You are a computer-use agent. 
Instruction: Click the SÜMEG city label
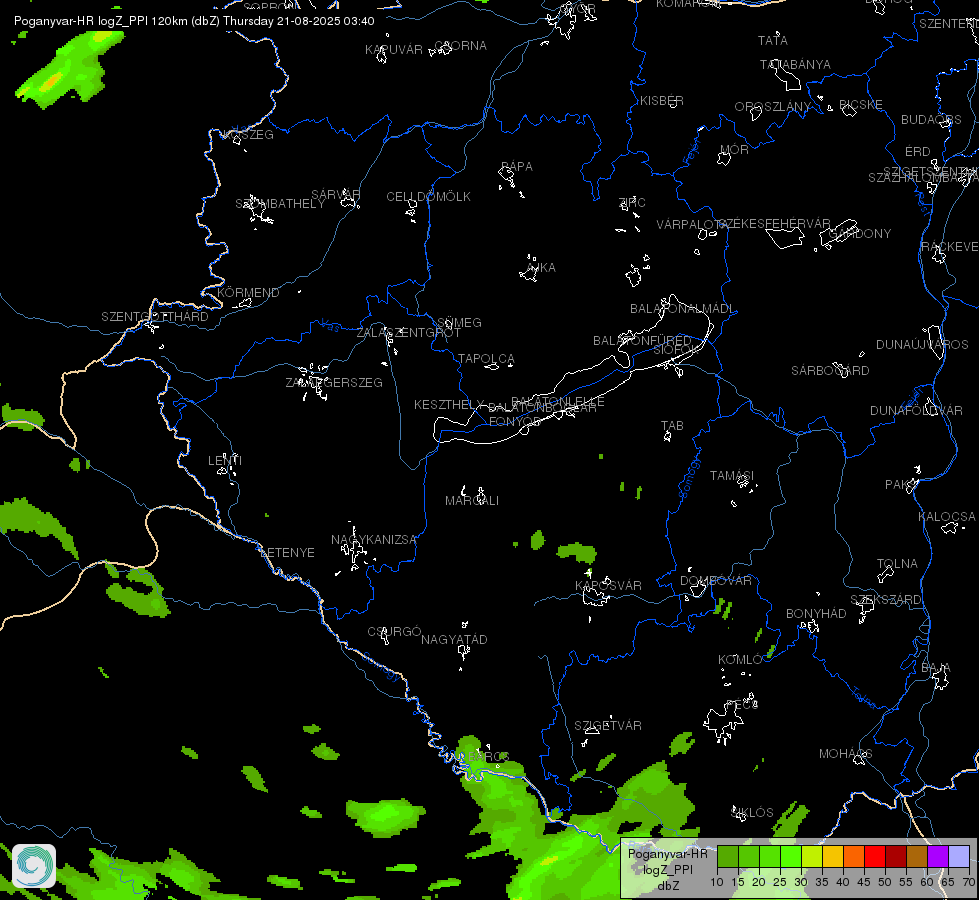pyautogui.click(x=460, y=323)
